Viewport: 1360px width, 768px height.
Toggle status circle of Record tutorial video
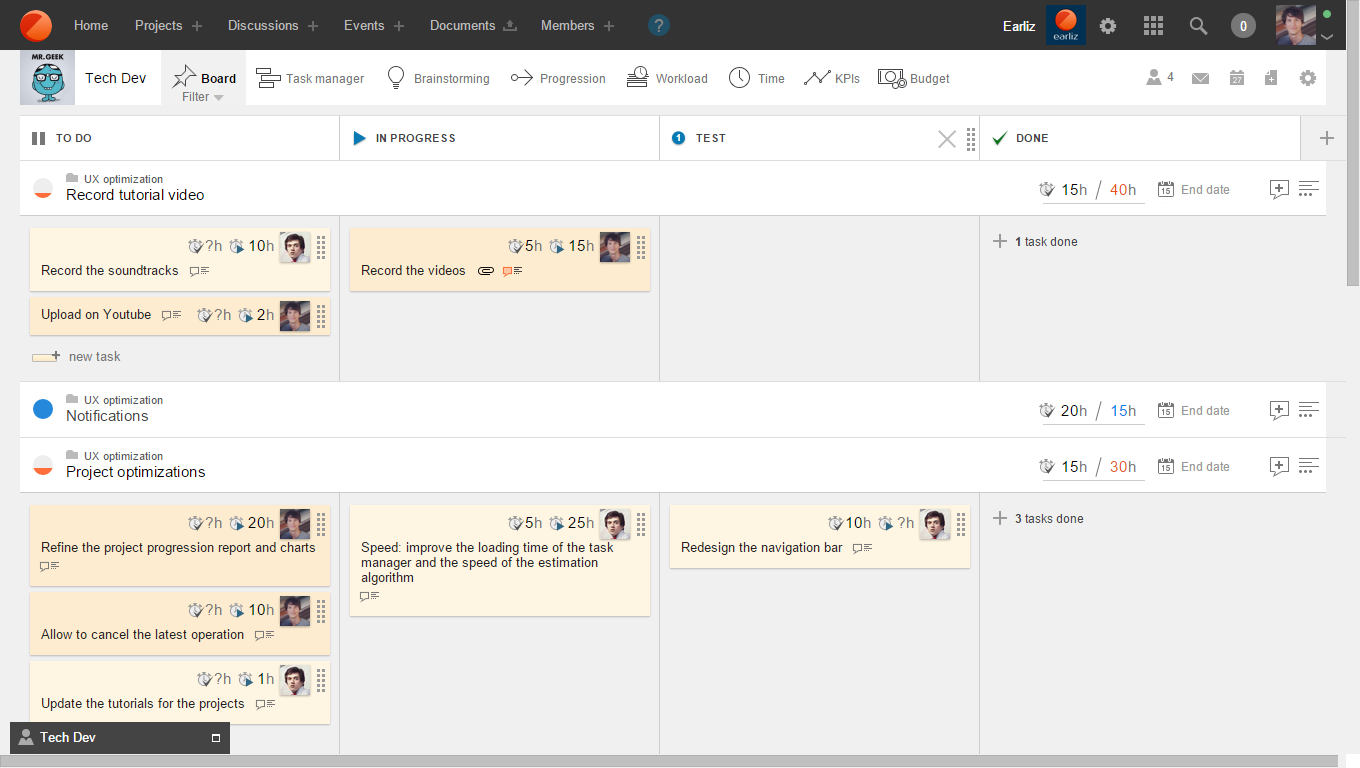coord(43,188)
